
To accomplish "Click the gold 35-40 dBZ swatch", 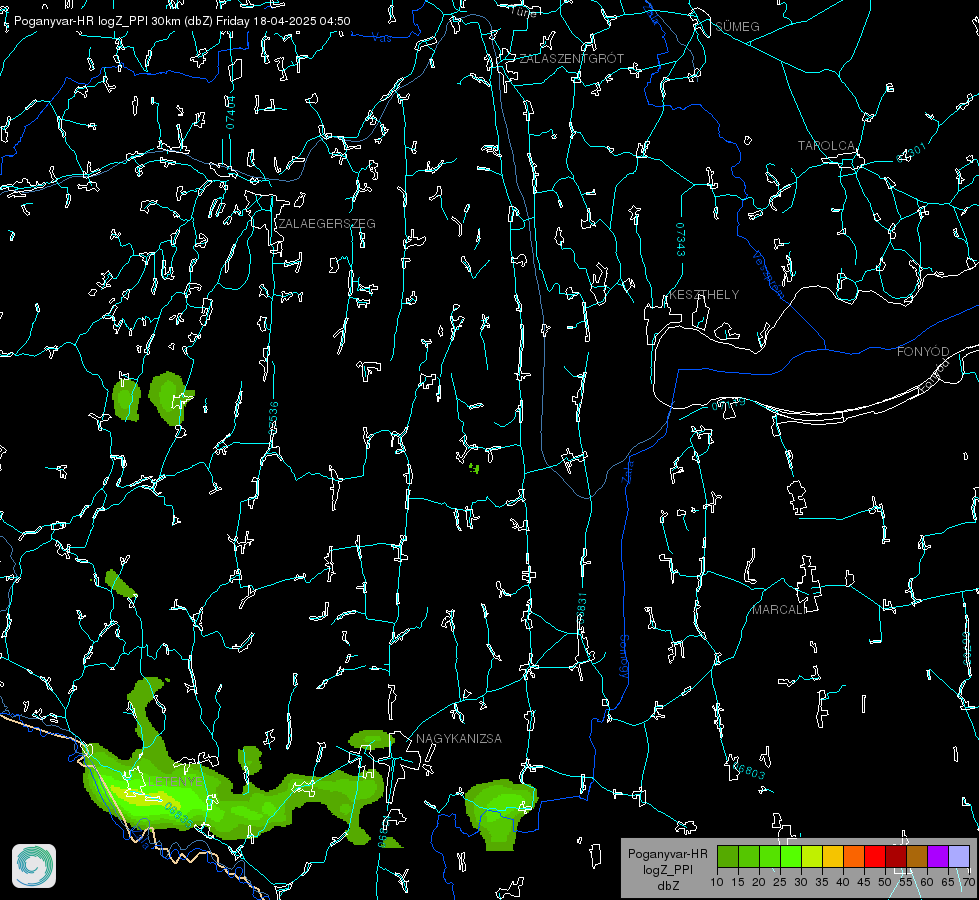I will pos(833,856).
